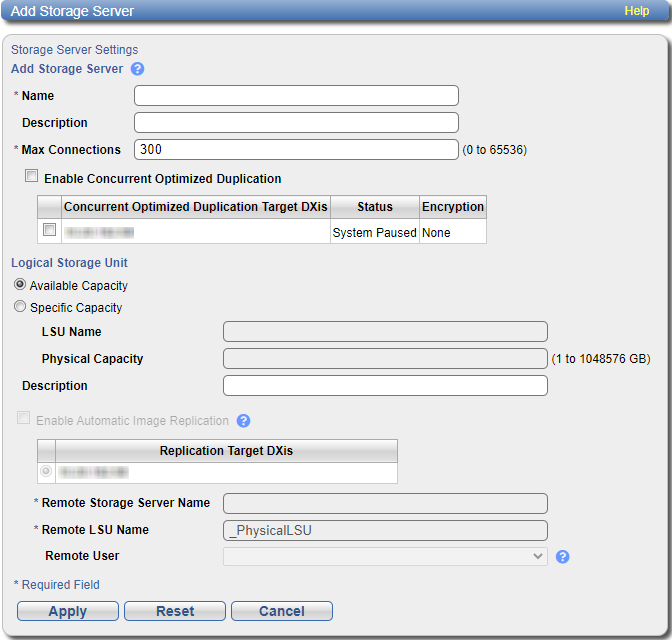This screenshot has height=640, width=672.
Task: Click the storage server Description field
Action: coord(296,123)
